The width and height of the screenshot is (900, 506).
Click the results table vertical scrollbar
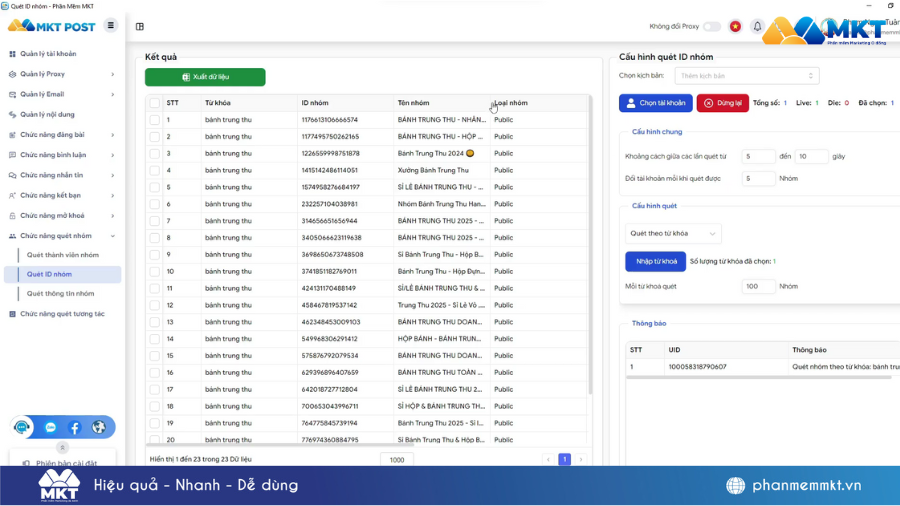[589, 247]
